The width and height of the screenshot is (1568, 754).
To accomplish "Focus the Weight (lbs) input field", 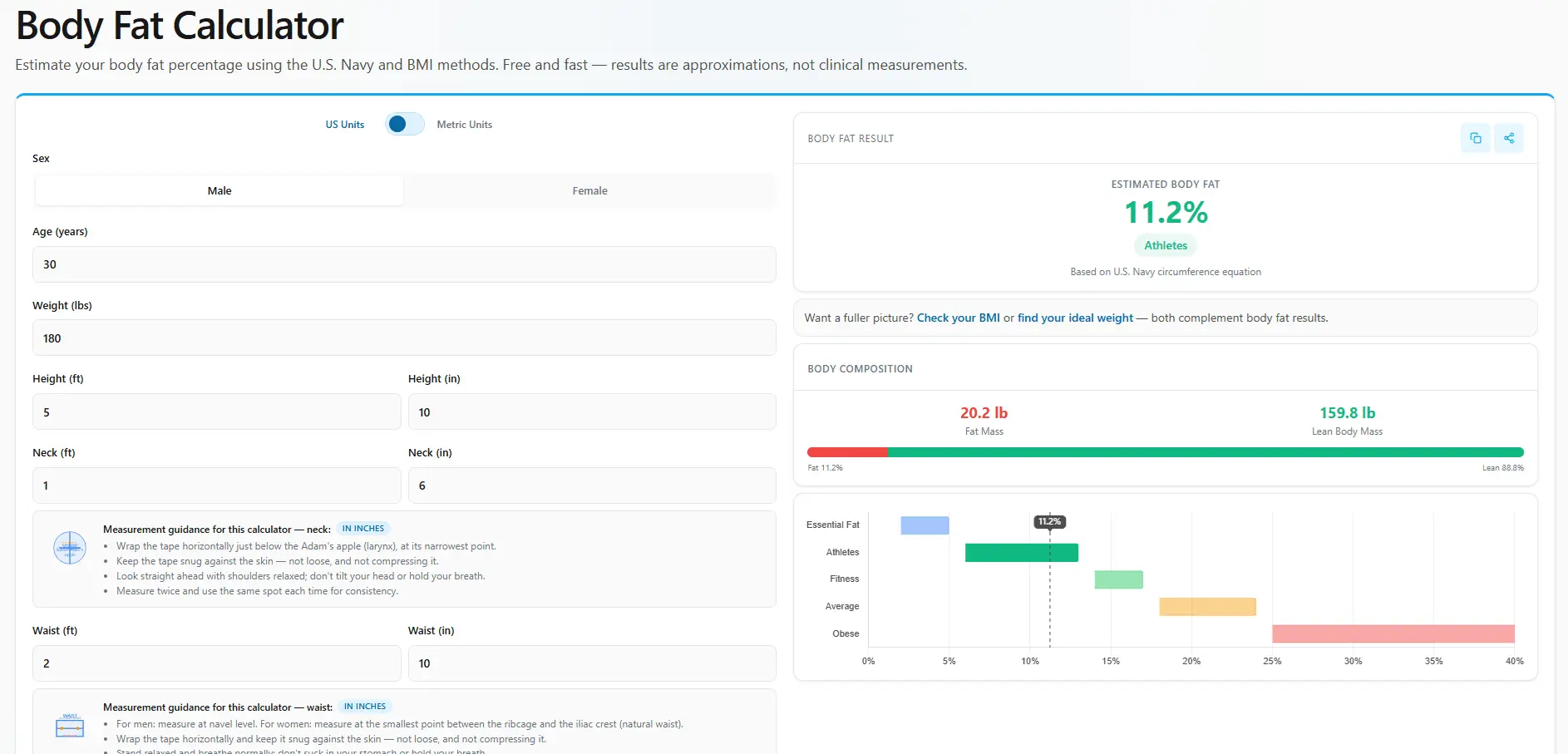I will coord(404,338).
